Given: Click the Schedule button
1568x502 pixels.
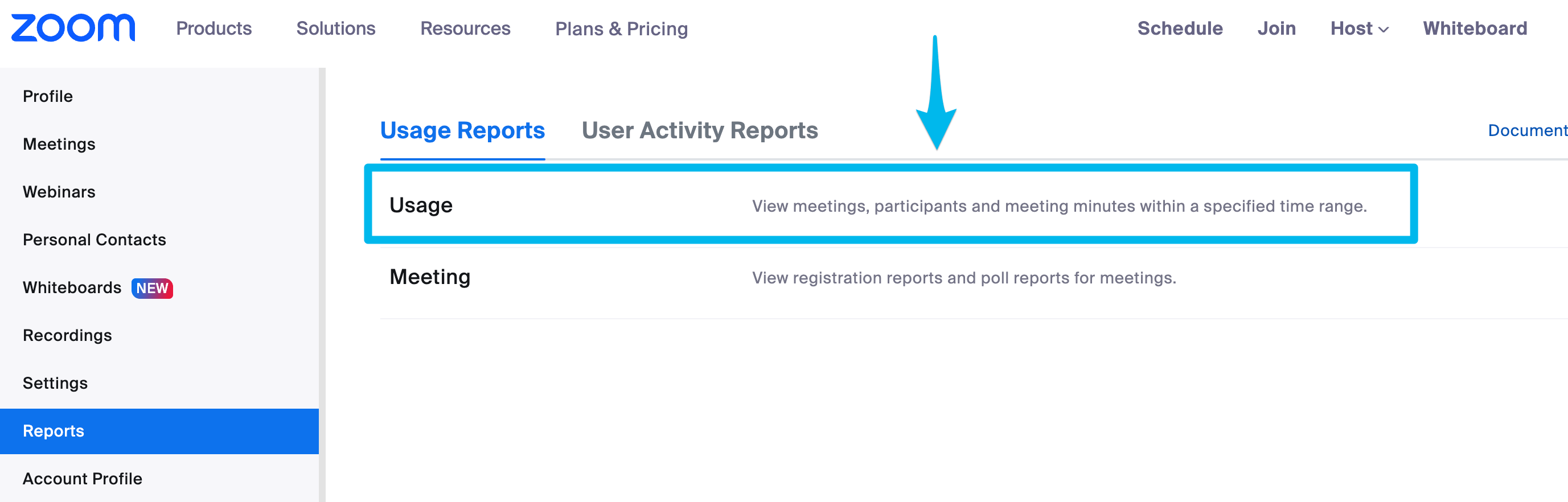Looking at the screenshot, I should (x=1180, y=28).
